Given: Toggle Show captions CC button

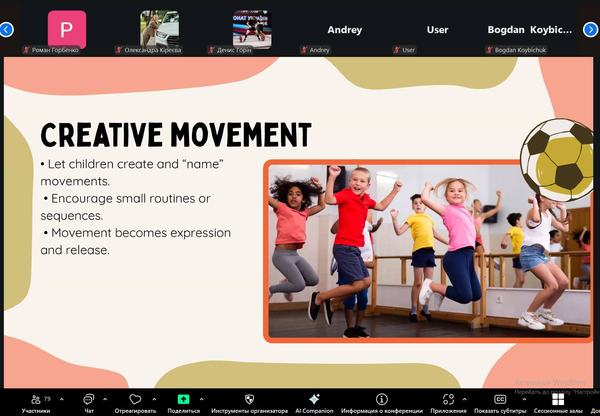Looking at the screenshot, I should [500, 398].
